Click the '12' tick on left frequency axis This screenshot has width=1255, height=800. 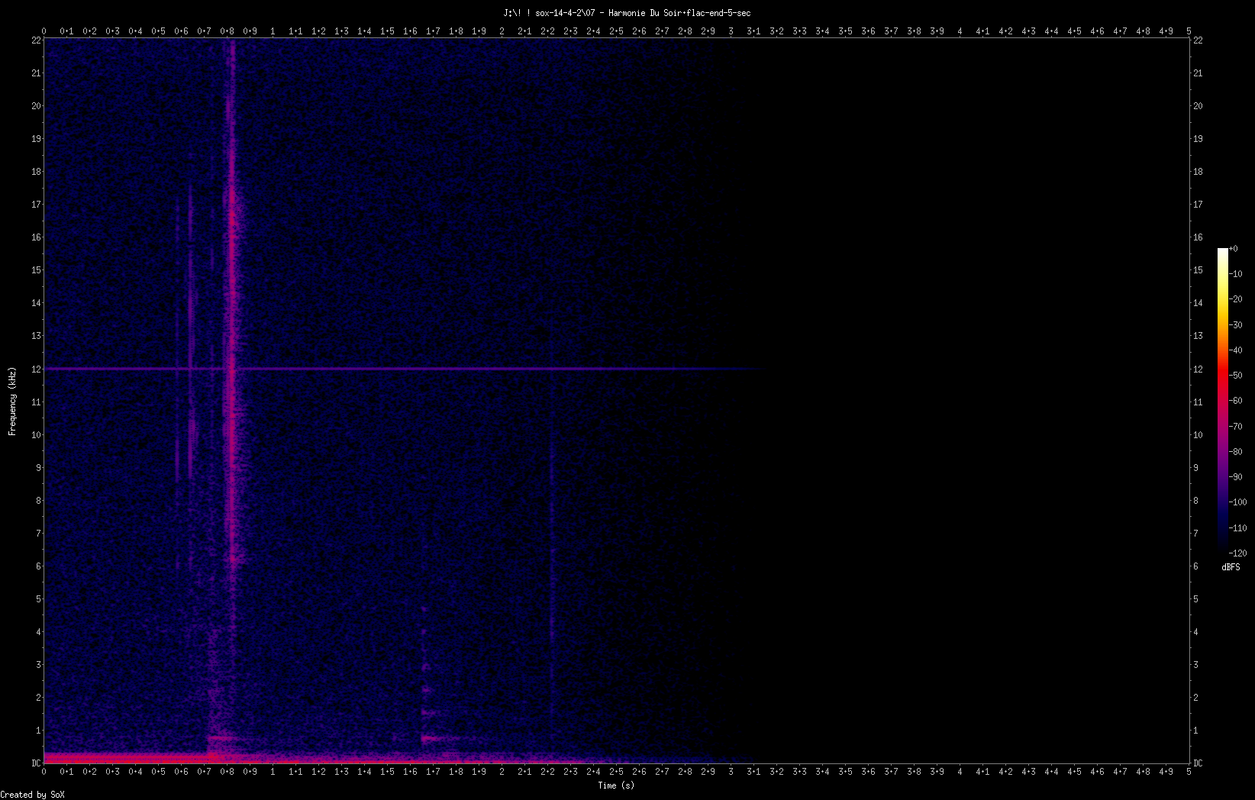(x=35, y=369)
